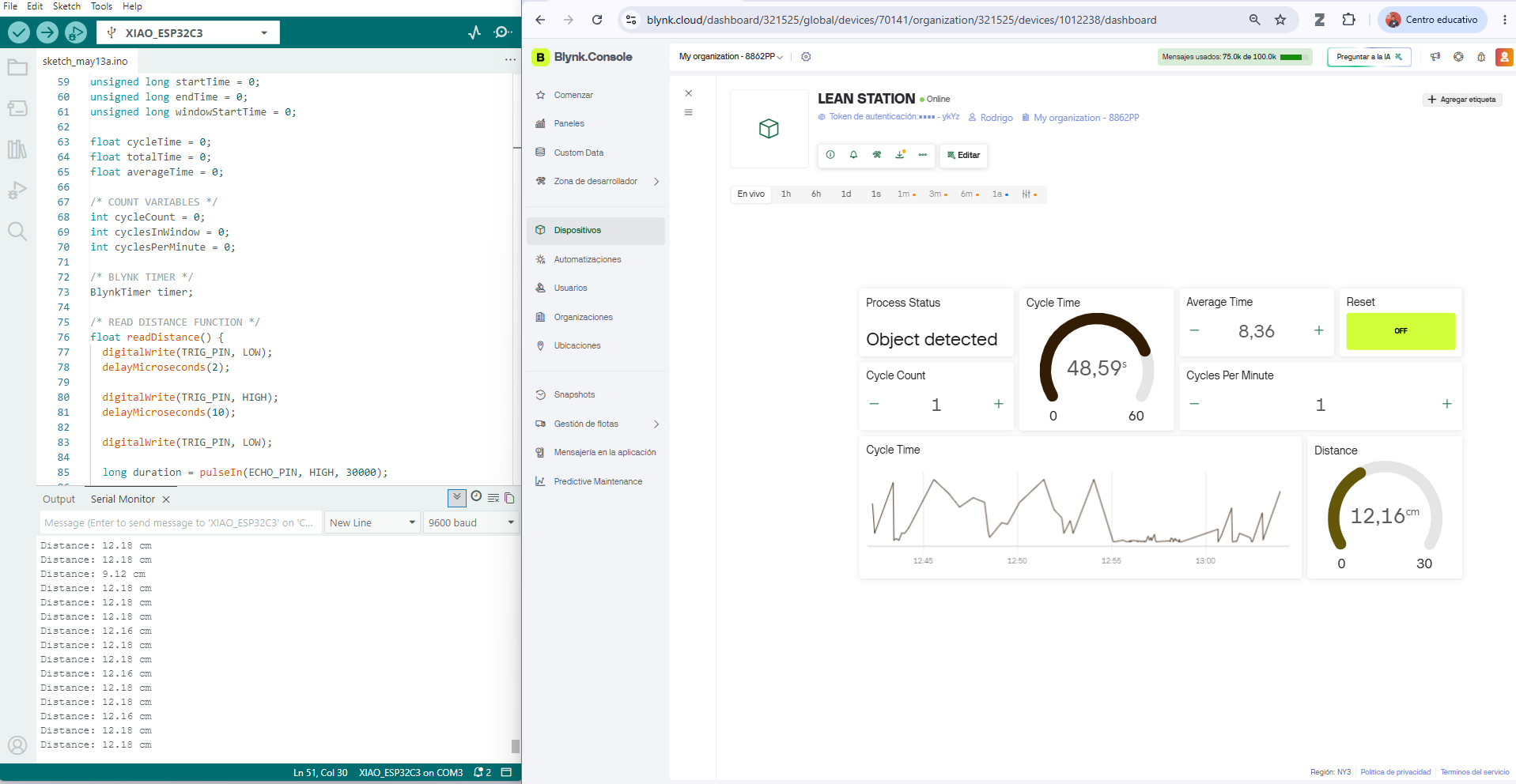
Task: Open the Tools menu in Arduino IDE
Action: (x=101, y=6)
